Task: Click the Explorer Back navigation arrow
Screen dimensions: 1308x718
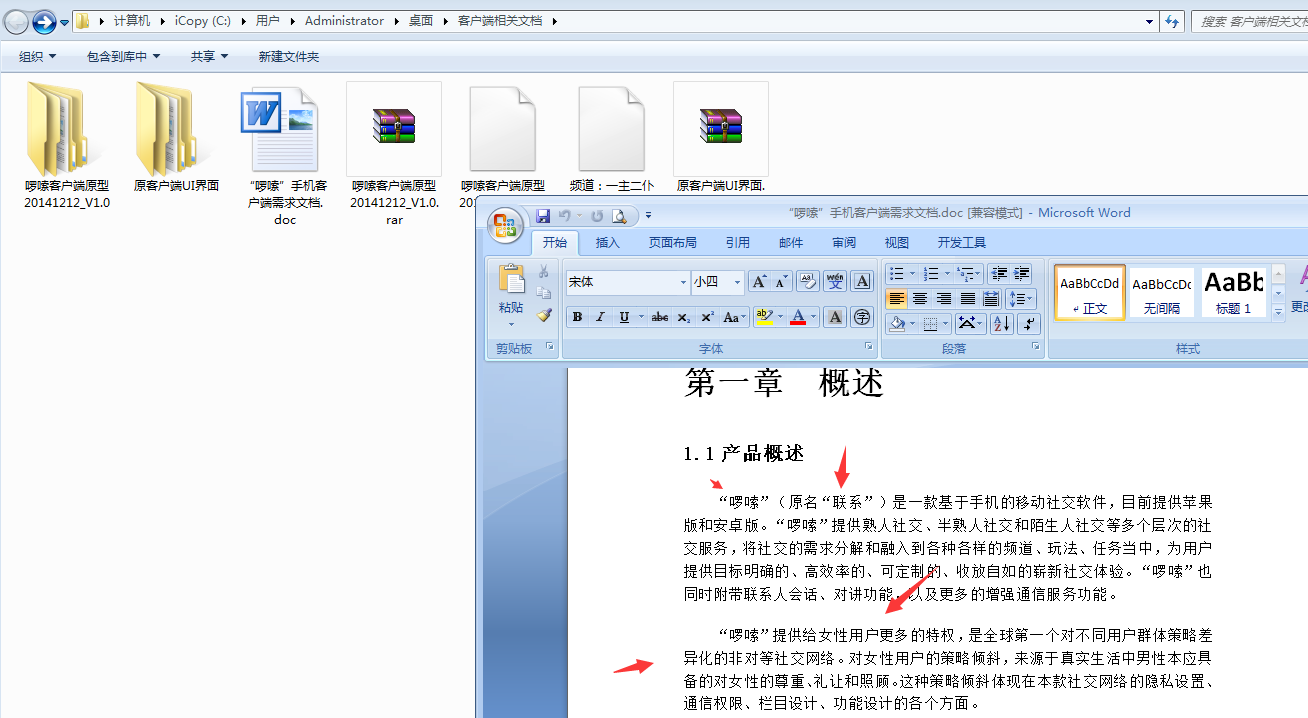Action: tap(17, 21)
